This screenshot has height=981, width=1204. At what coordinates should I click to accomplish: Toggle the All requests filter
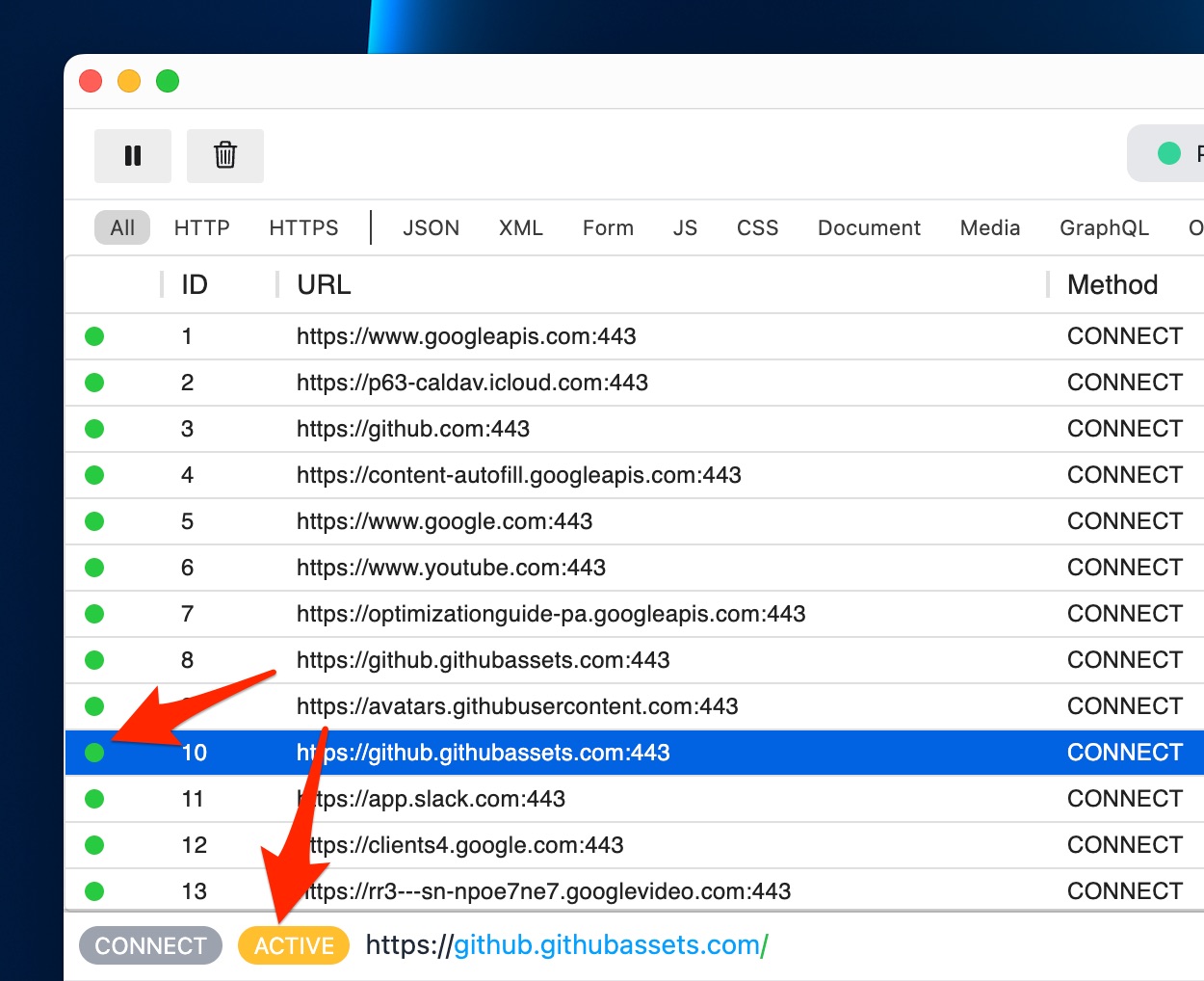coord(121,227)
